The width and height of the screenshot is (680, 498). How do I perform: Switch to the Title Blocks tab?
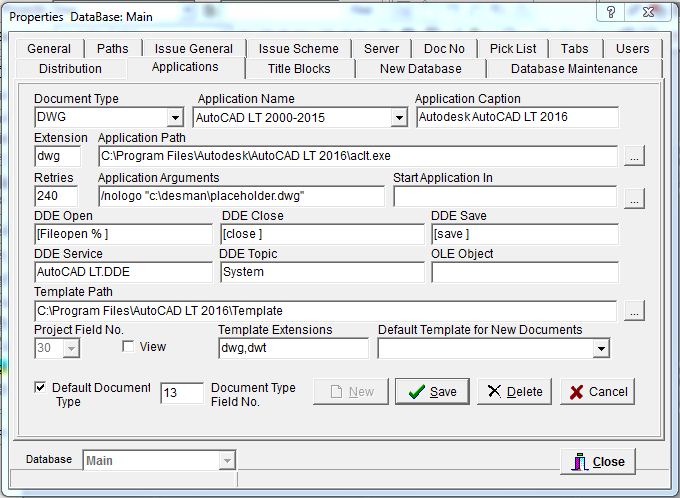coord(298,68)
